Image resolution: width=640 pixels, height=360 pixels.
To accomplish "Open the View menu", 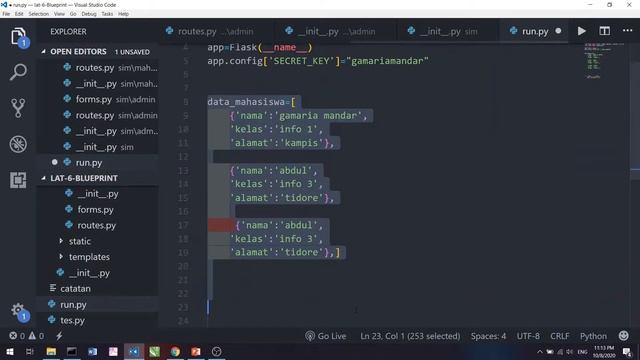I will click(59, 14).
